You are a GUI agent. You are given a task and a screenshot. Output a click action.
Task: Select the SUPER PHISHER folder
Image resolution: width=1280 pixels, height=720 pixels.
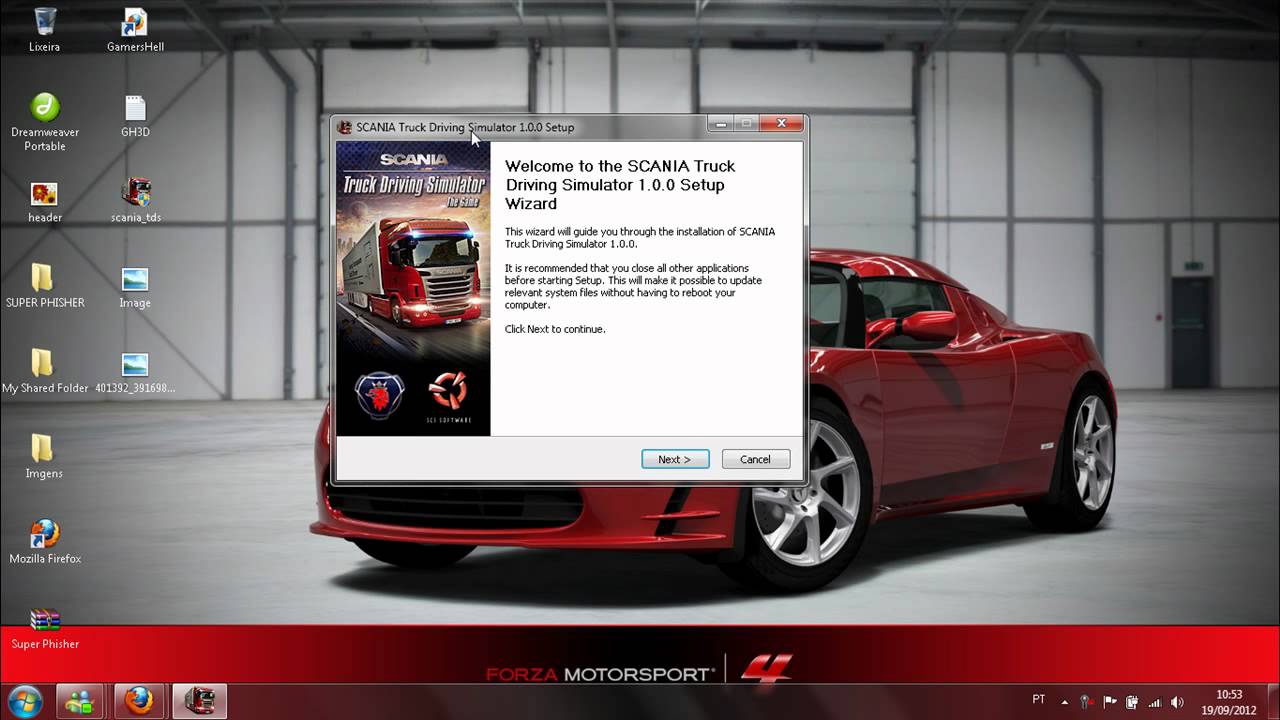(x=45, y=286)
